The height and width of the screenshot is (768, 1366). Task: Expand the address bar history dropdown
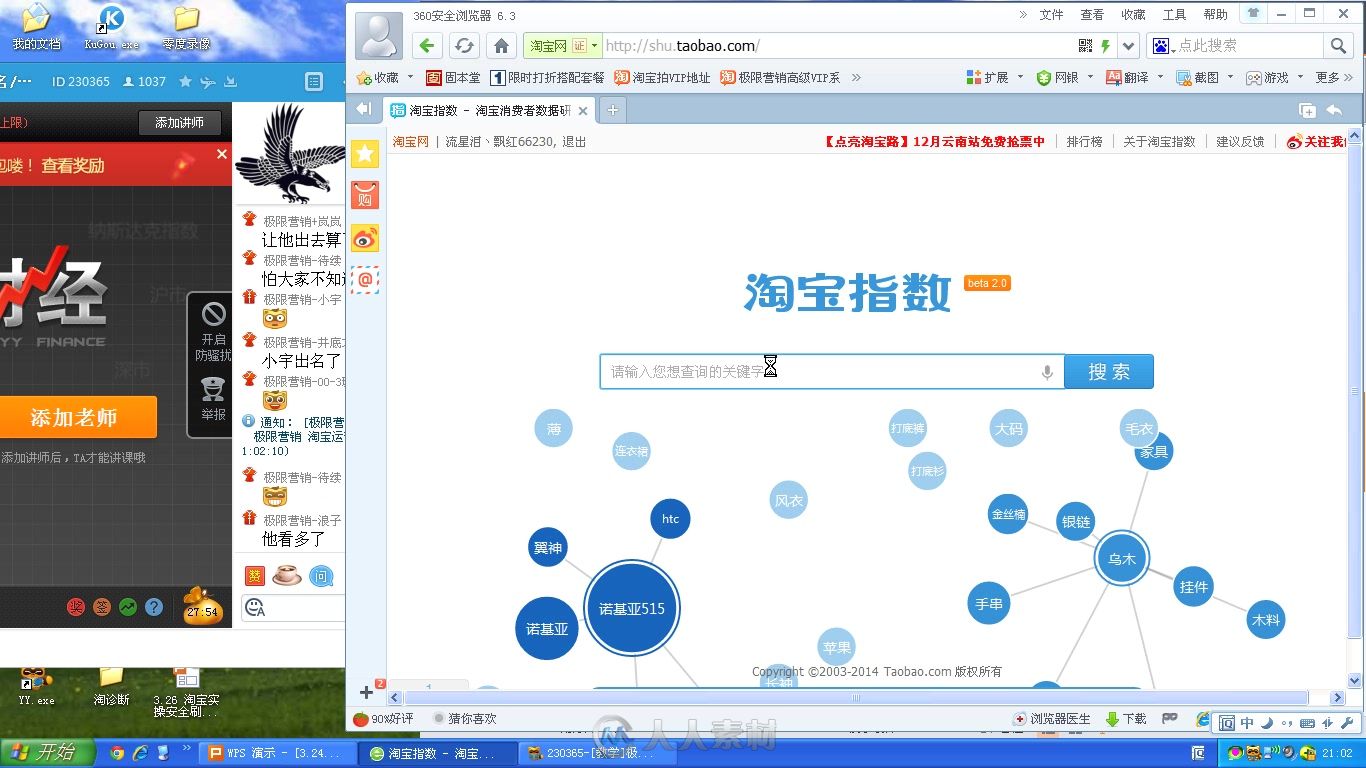[1129, 46]
